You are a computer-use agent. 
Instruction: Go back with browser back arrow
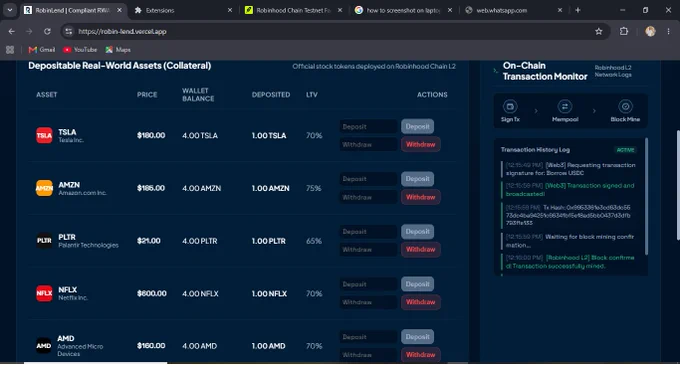point(12,31)
